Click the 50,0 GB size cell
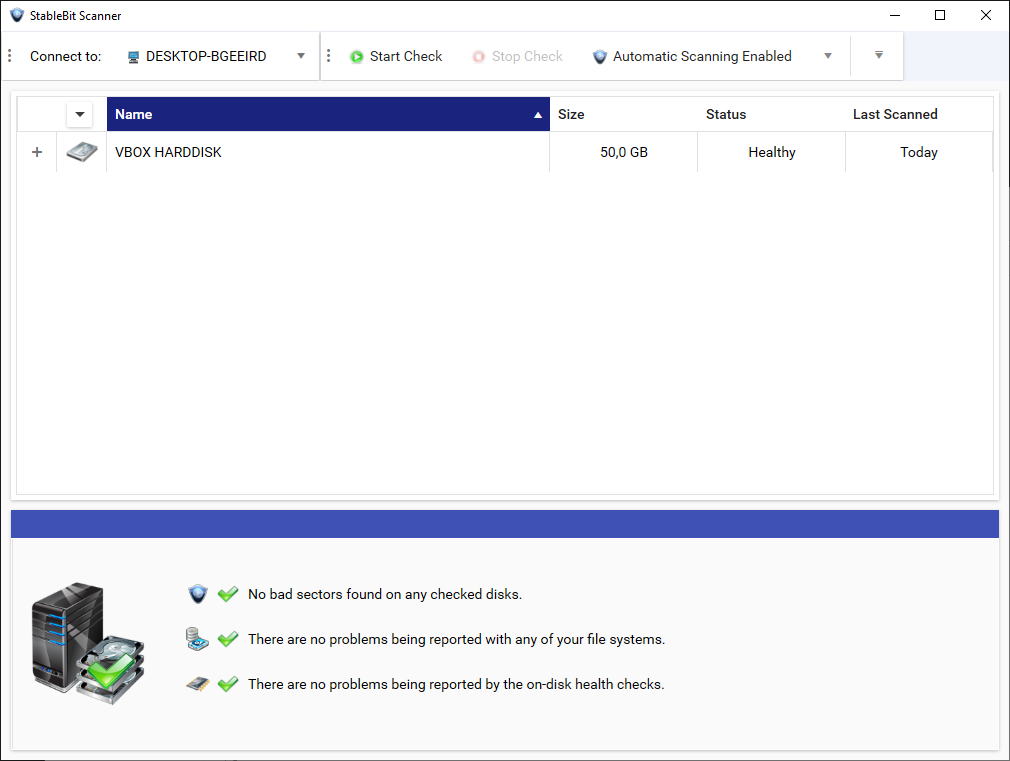Viewport: 1010px width, 761px height. 624,152
